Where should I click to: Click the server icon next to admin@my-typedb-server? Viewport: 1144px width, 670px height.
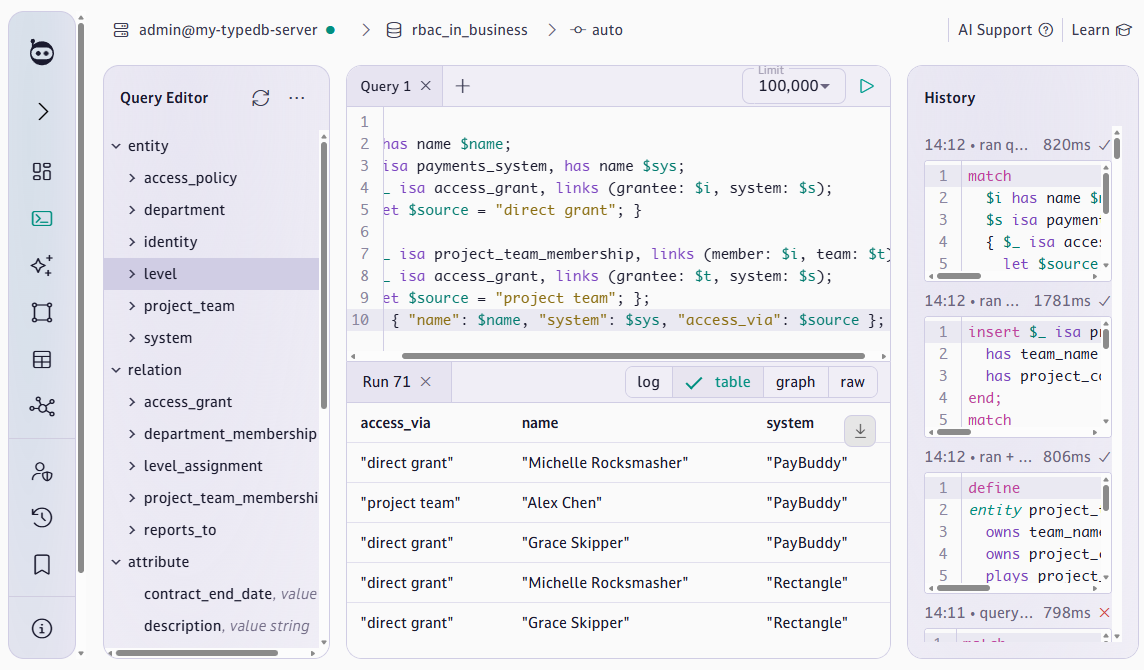121,30
